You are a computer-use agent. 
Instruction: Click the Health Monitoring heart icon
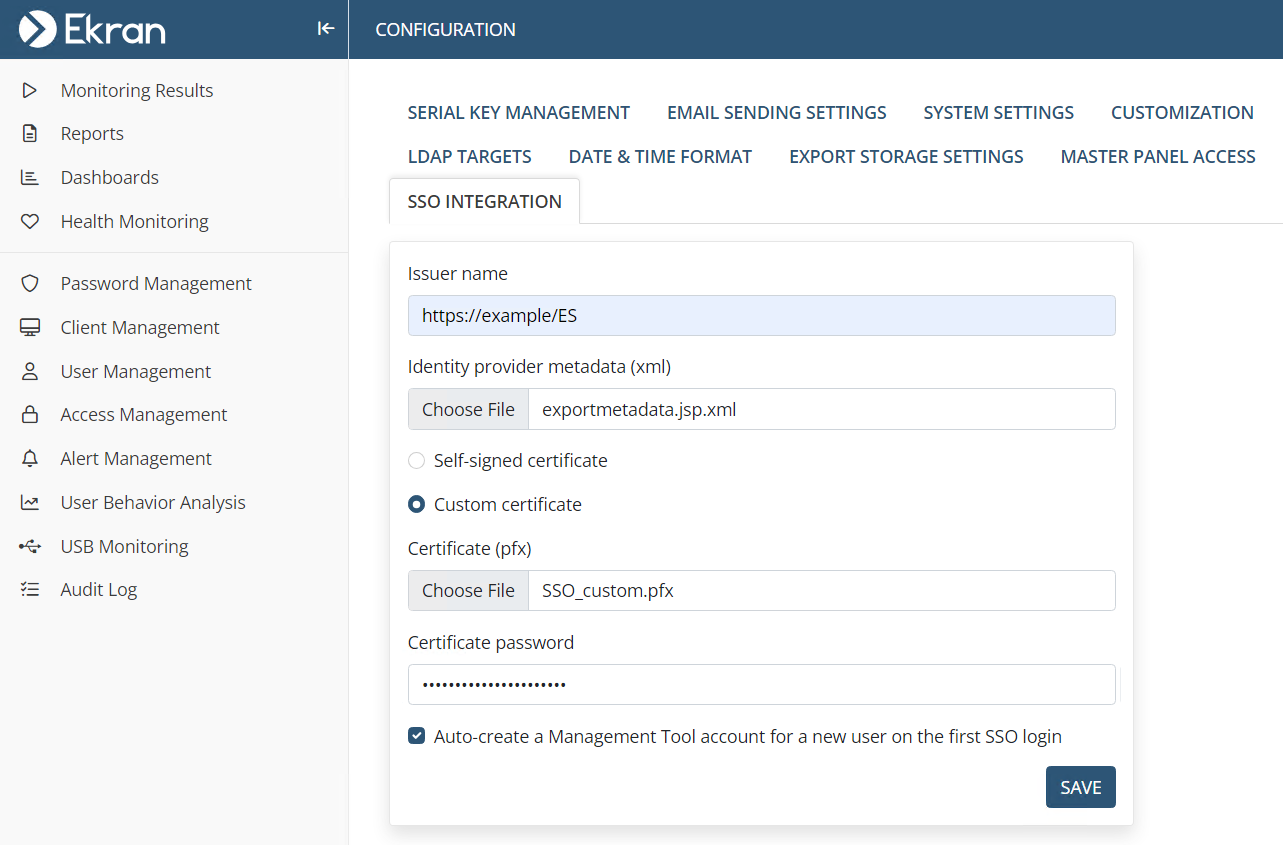[x=30, y=222]
